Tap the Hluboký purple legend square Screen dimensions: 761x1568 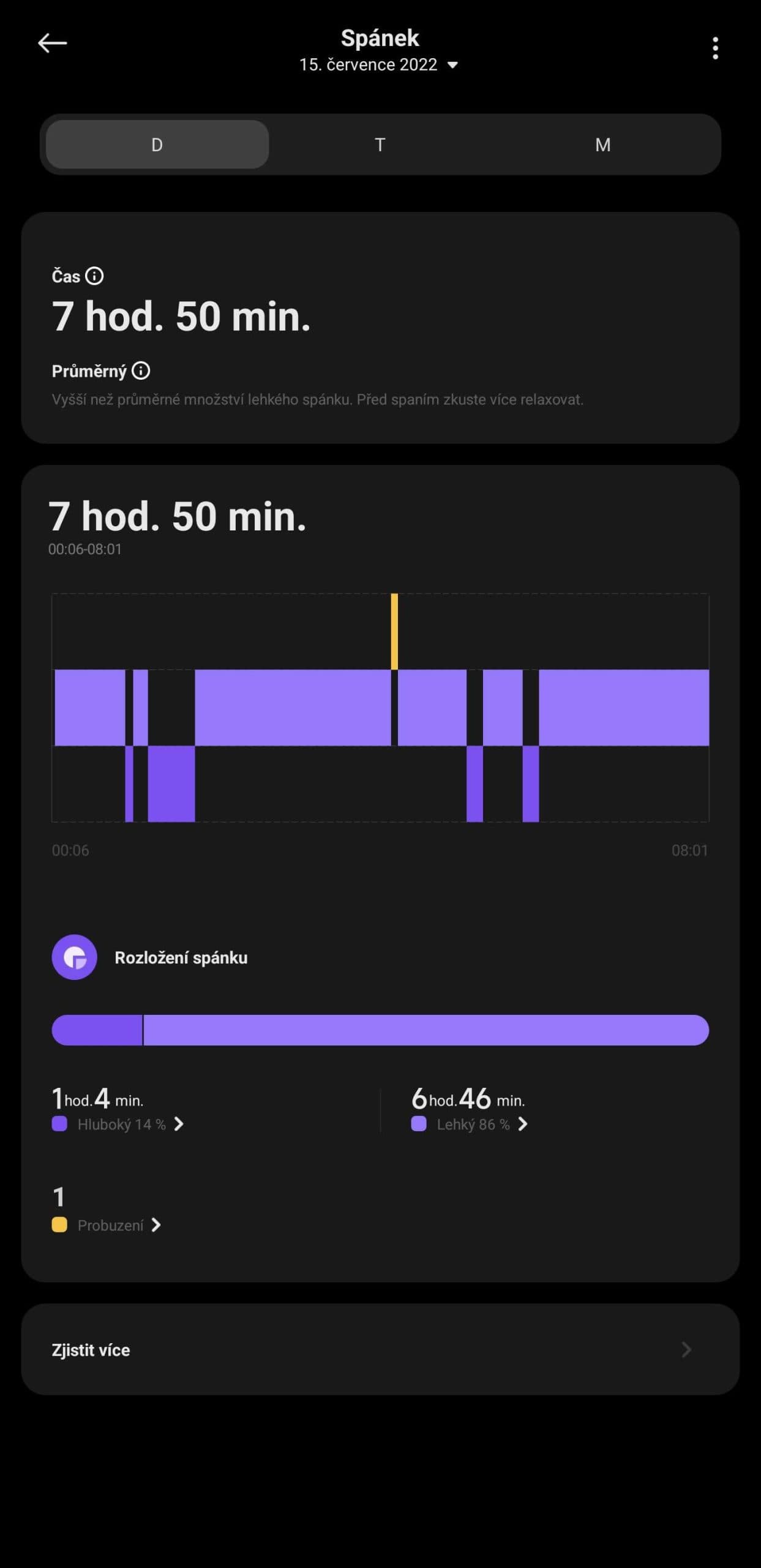[x=59, y=1124]
